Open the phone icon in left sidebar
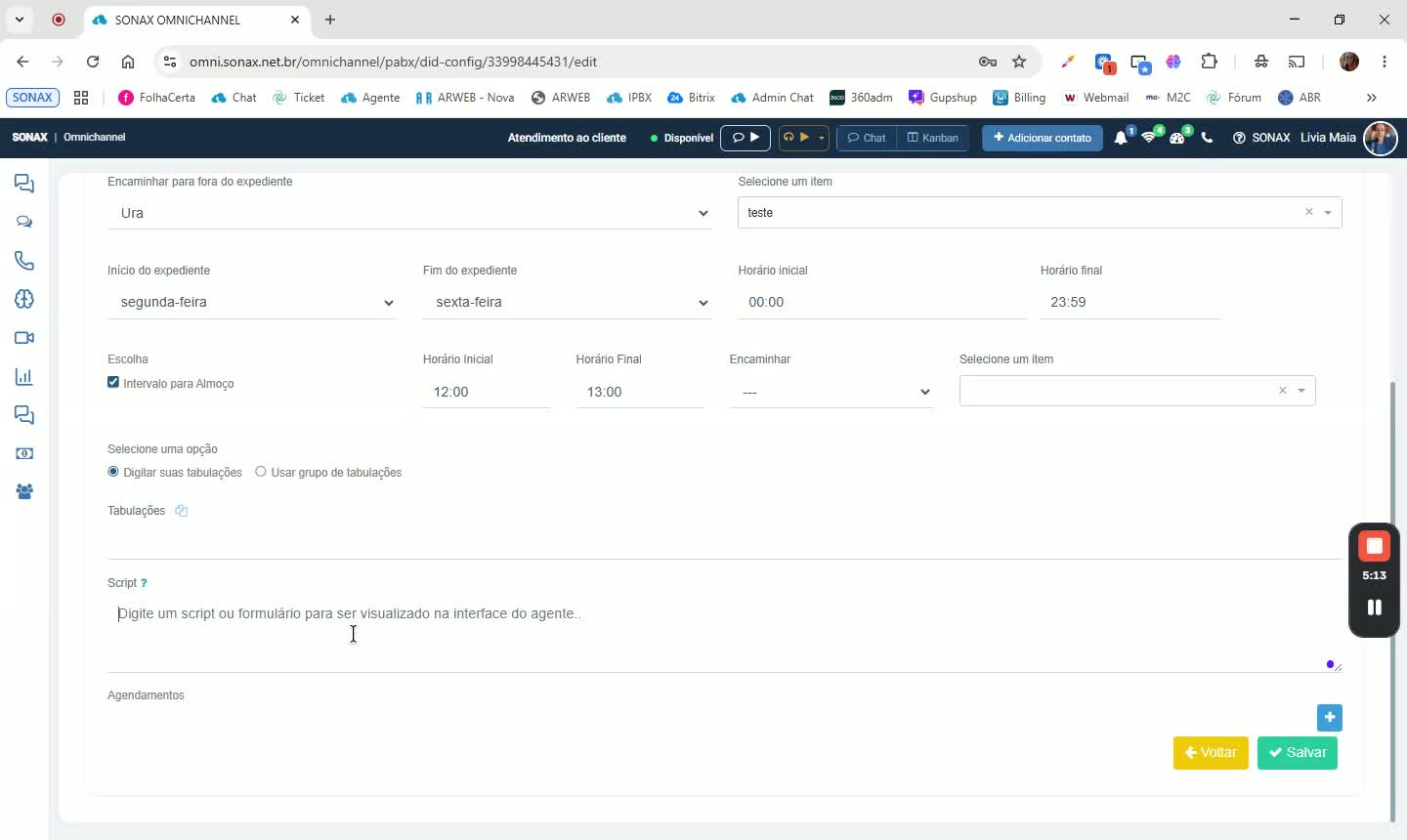Screen dimensions: 1407x840 [x=24, y=261]
